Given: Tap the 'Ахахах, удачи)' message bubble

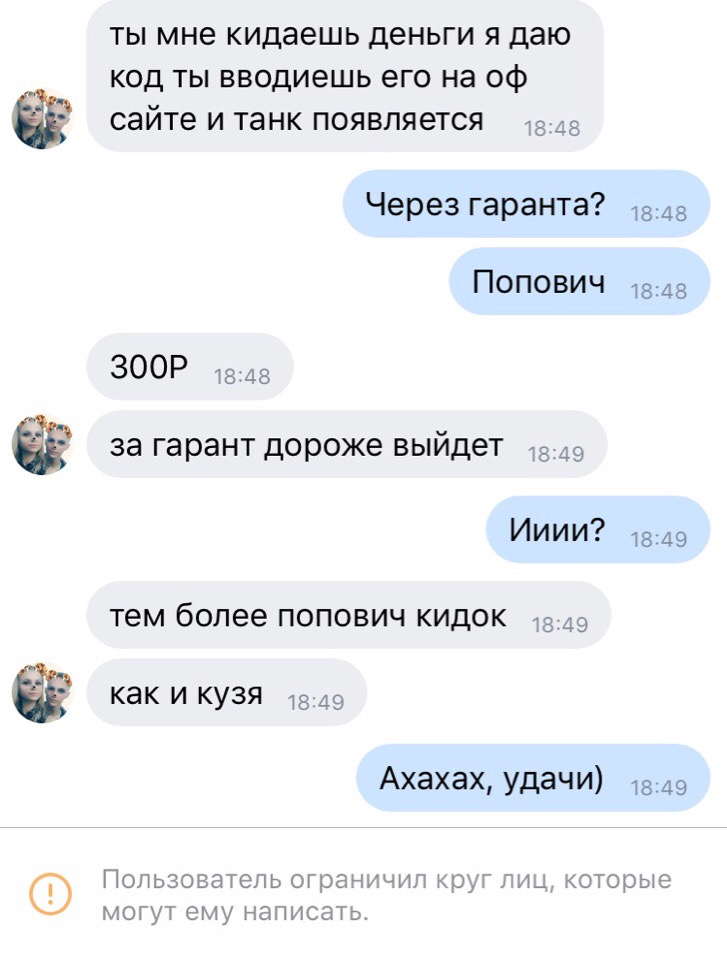Looking at the screenshot, I should tap(533, 778).
